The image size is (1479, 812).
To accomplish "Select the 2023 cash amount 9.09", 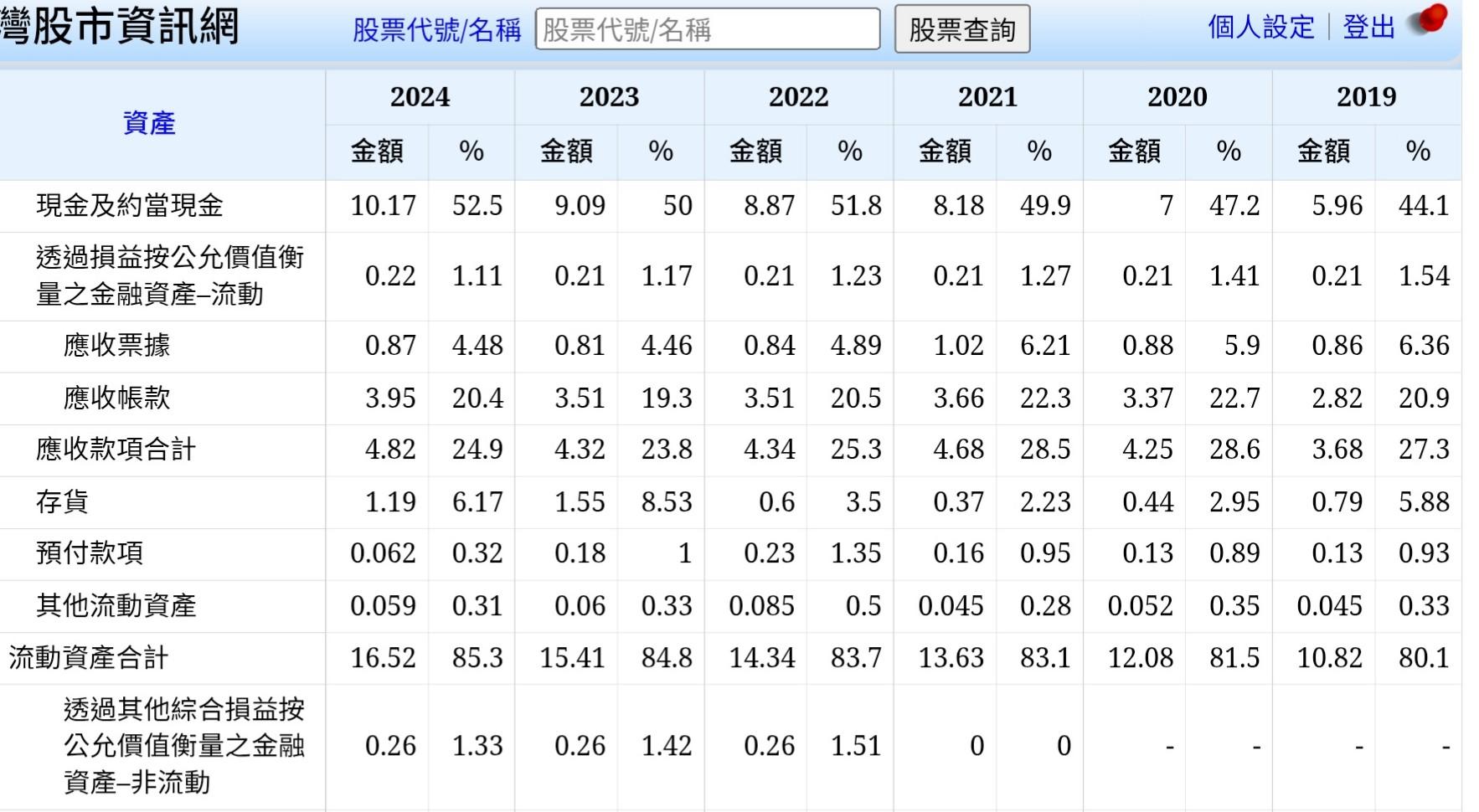I will click(x=580, y=206).
